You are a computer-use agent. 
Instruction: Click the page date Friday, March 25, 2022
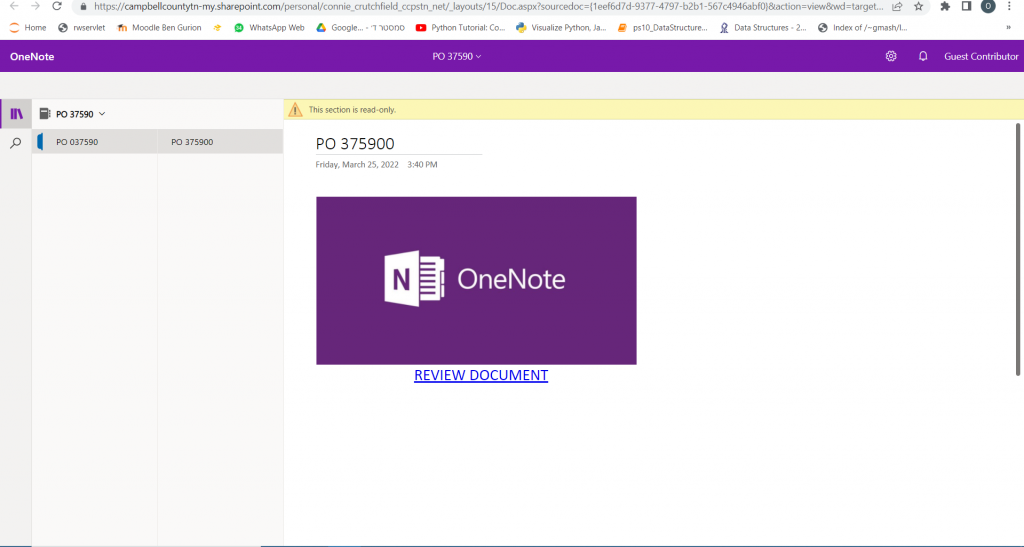pos(357,164)
